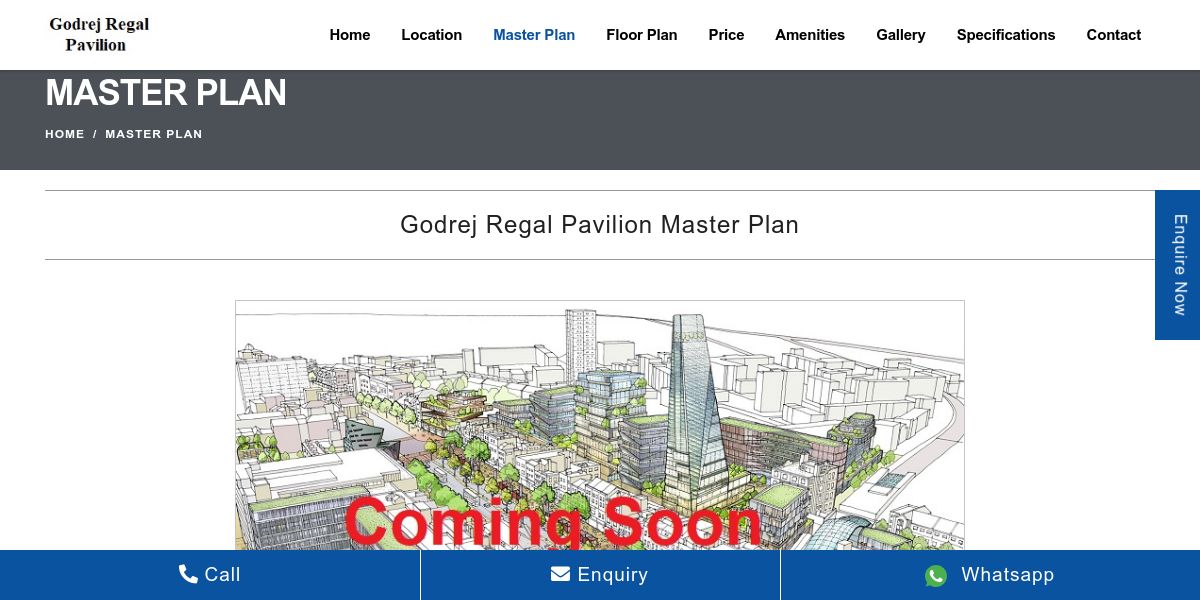This screenshot has width=1200, height=600.
Task: Click the large MASTER PLAN banner title
Action: click(x=166, y=93)
